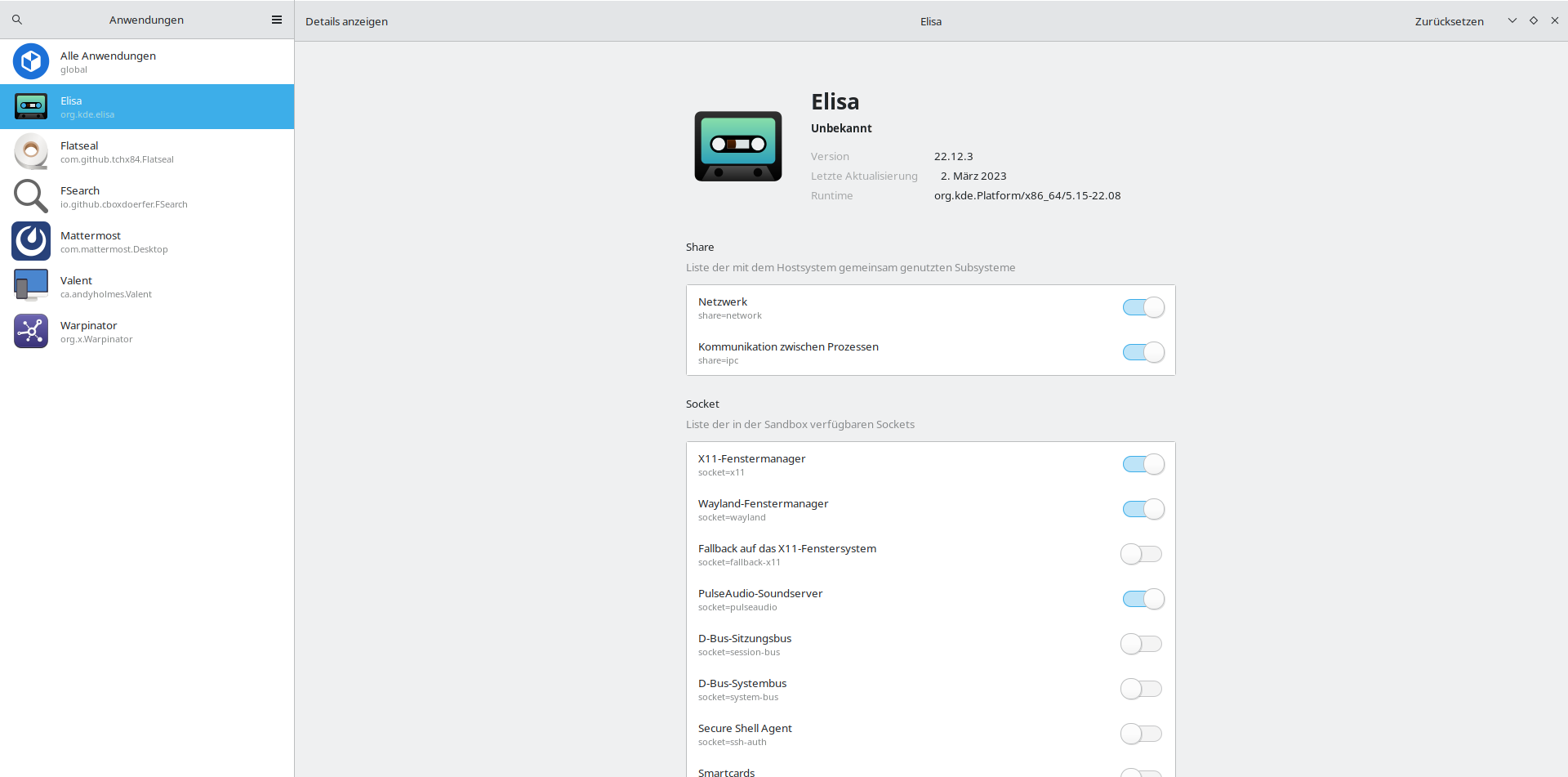Viewport: 1568px width, 777px height.
Task: Disable the Netzwerk share toggle
Action: pos(1143,308)
